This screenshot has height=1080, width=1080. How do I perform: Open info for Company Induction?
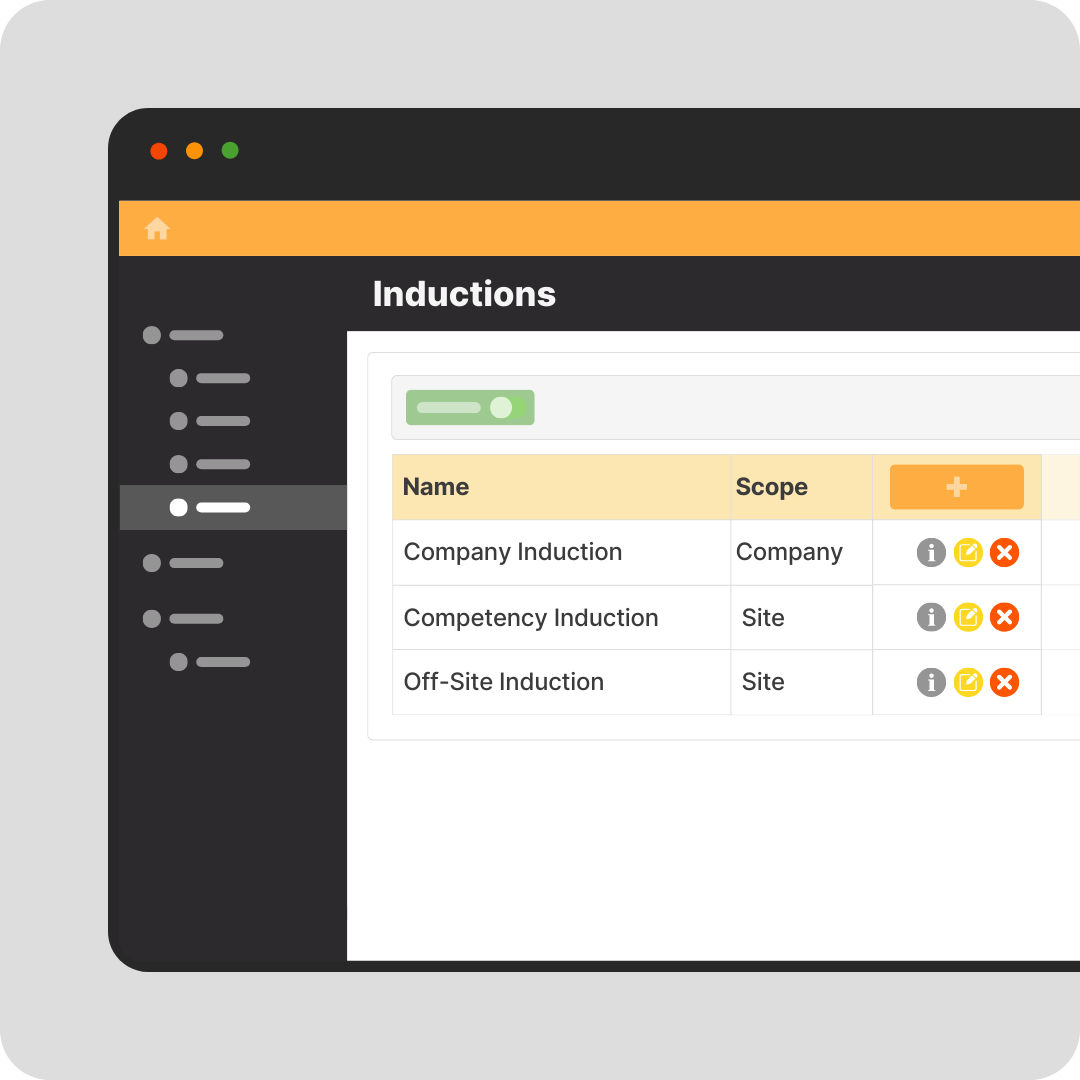[931, 552]
